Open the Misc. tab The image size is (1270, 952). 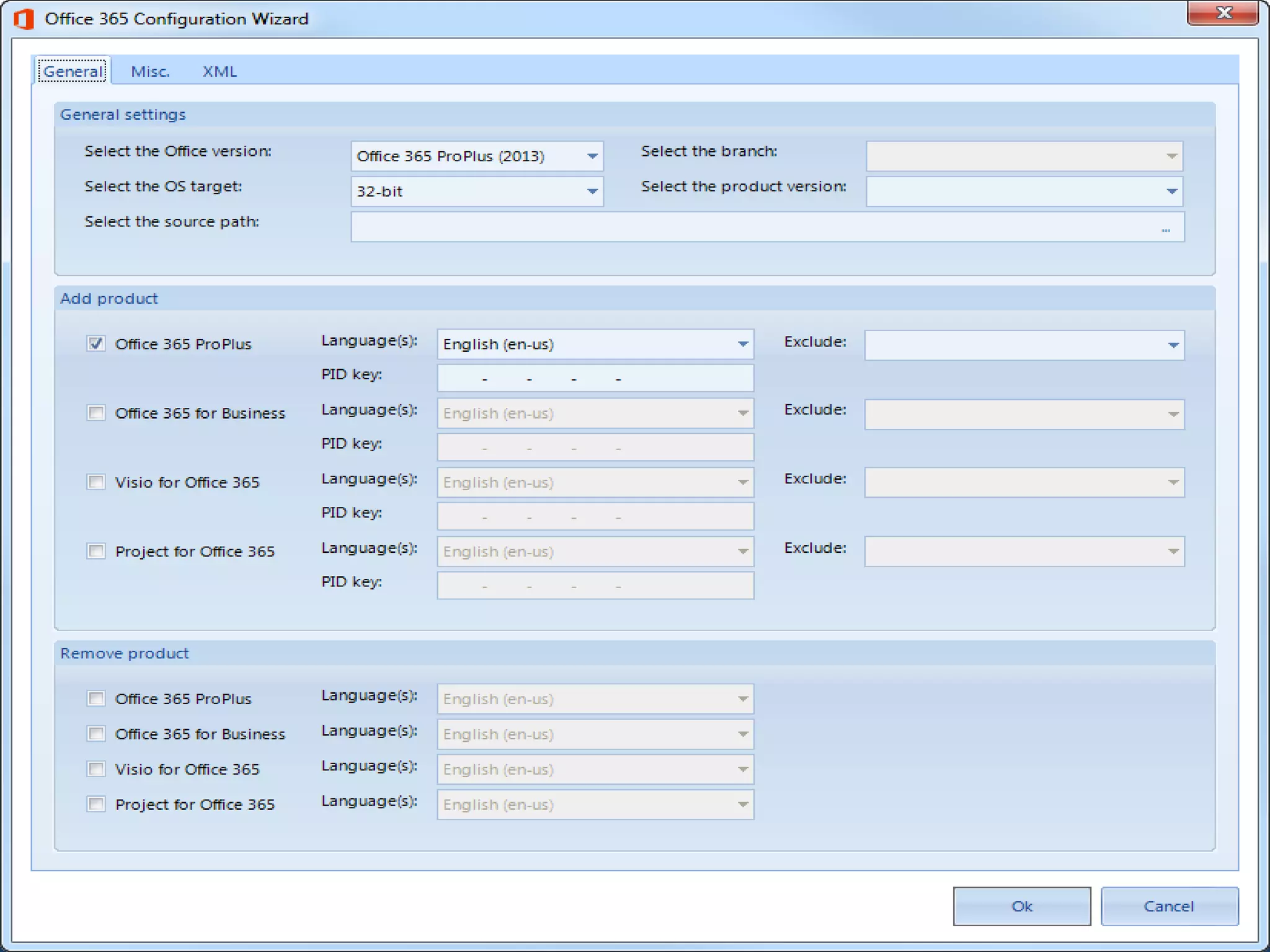(150, 71)
